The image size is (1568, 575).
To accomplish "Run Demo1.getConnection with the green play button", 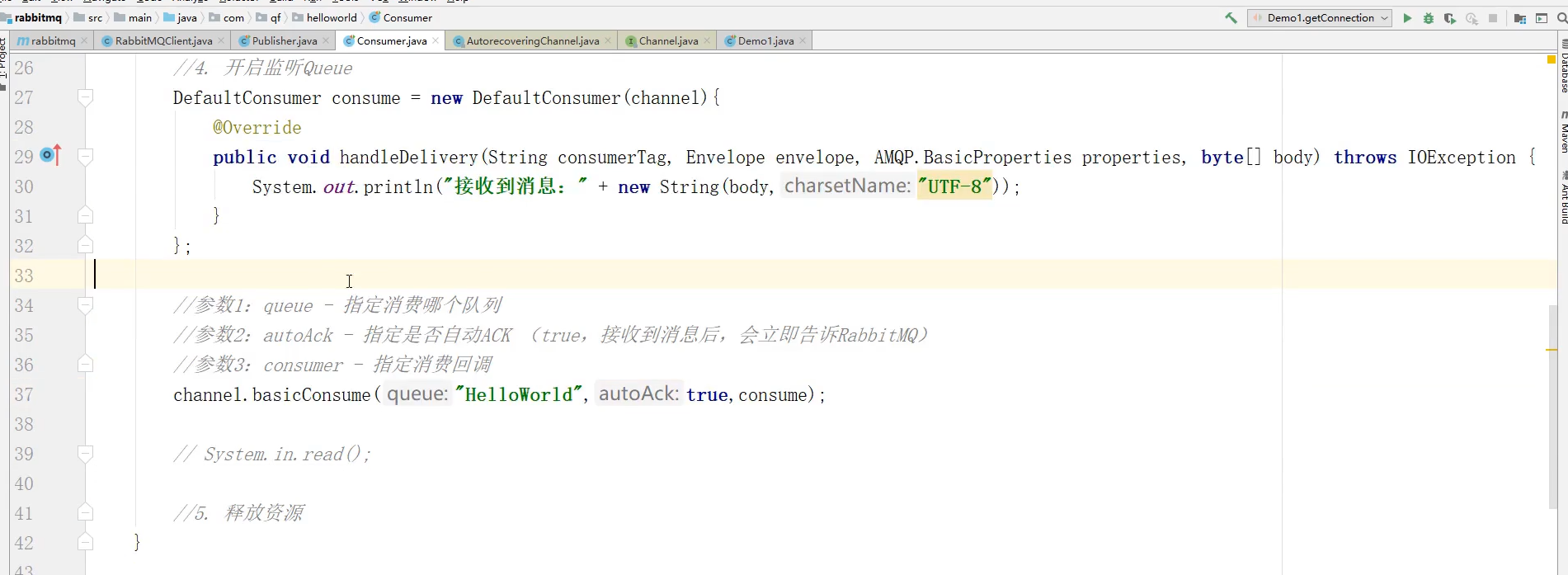I will click(x=1407, y=18).
